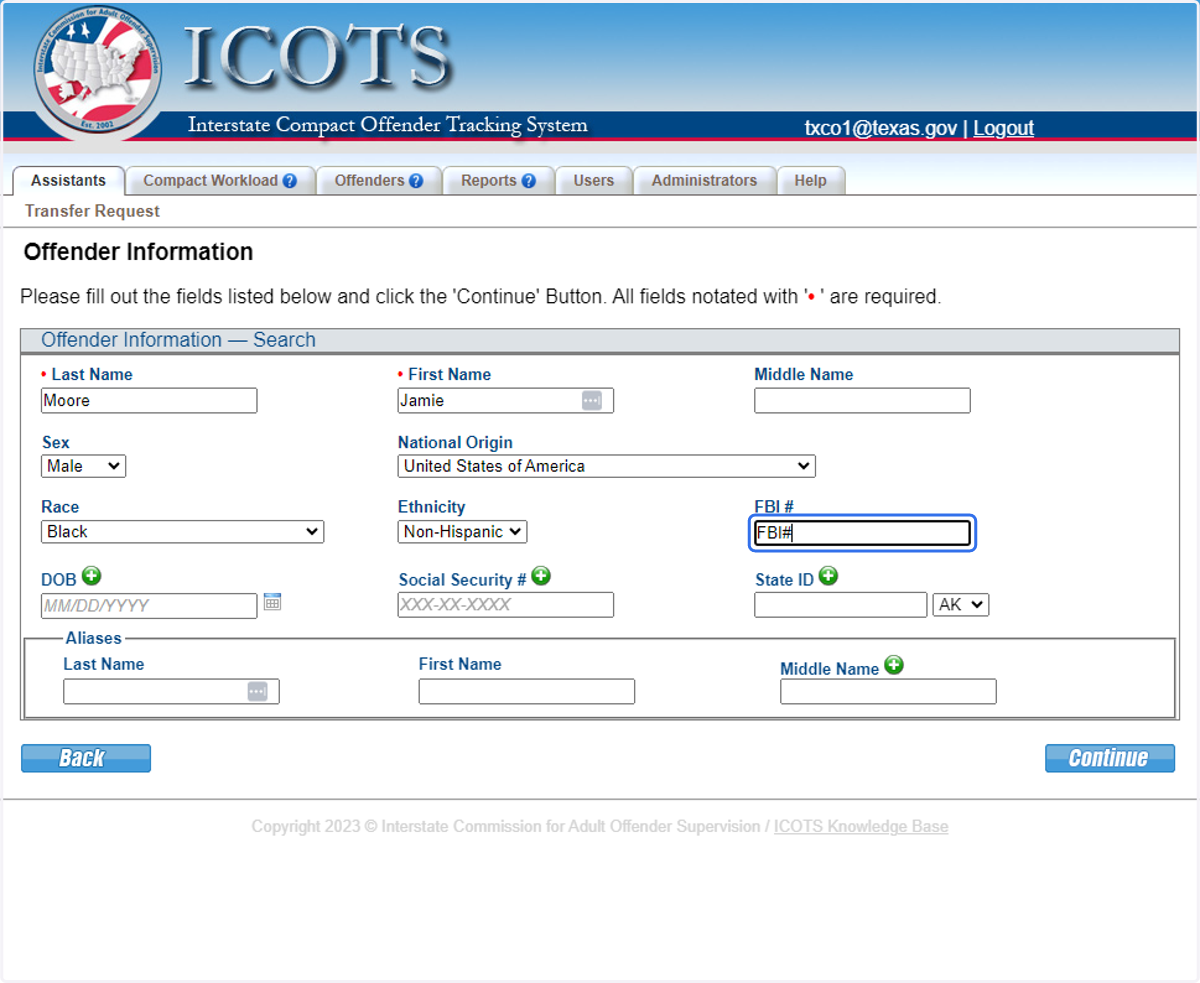Viewport: 1200px width, 983px height.
Task: Click the Social Security # input field
Action: [505, 605]
